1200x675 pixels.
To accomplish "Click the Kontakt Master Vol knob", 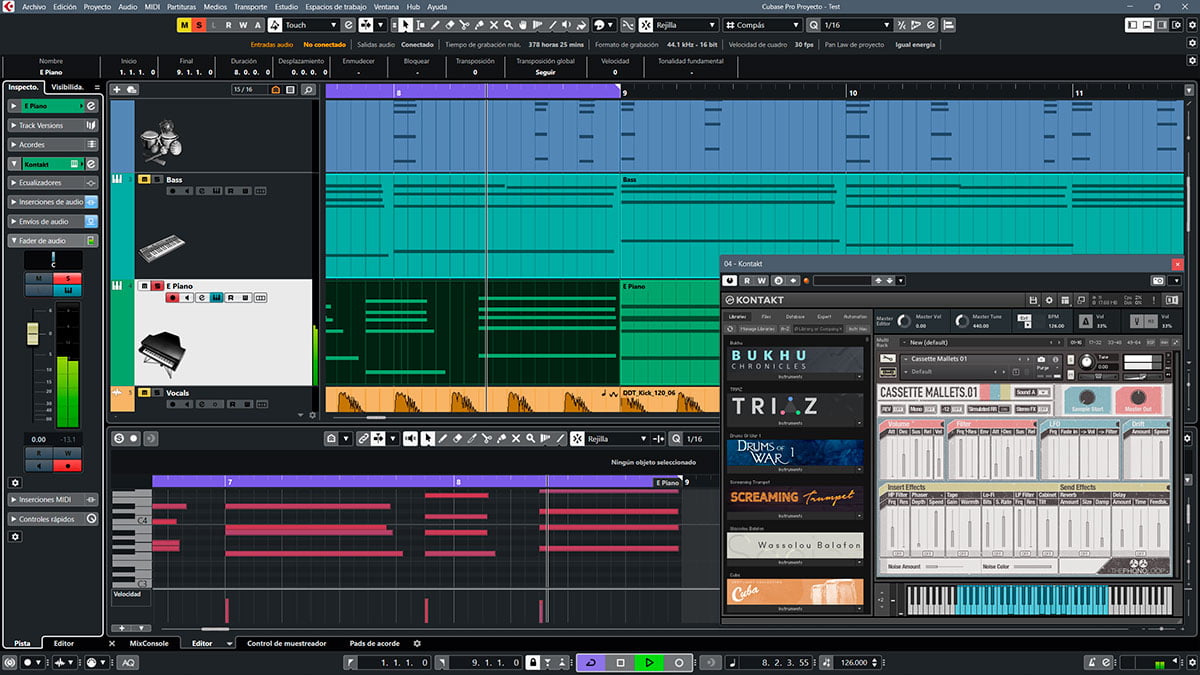I will (905, 320).
